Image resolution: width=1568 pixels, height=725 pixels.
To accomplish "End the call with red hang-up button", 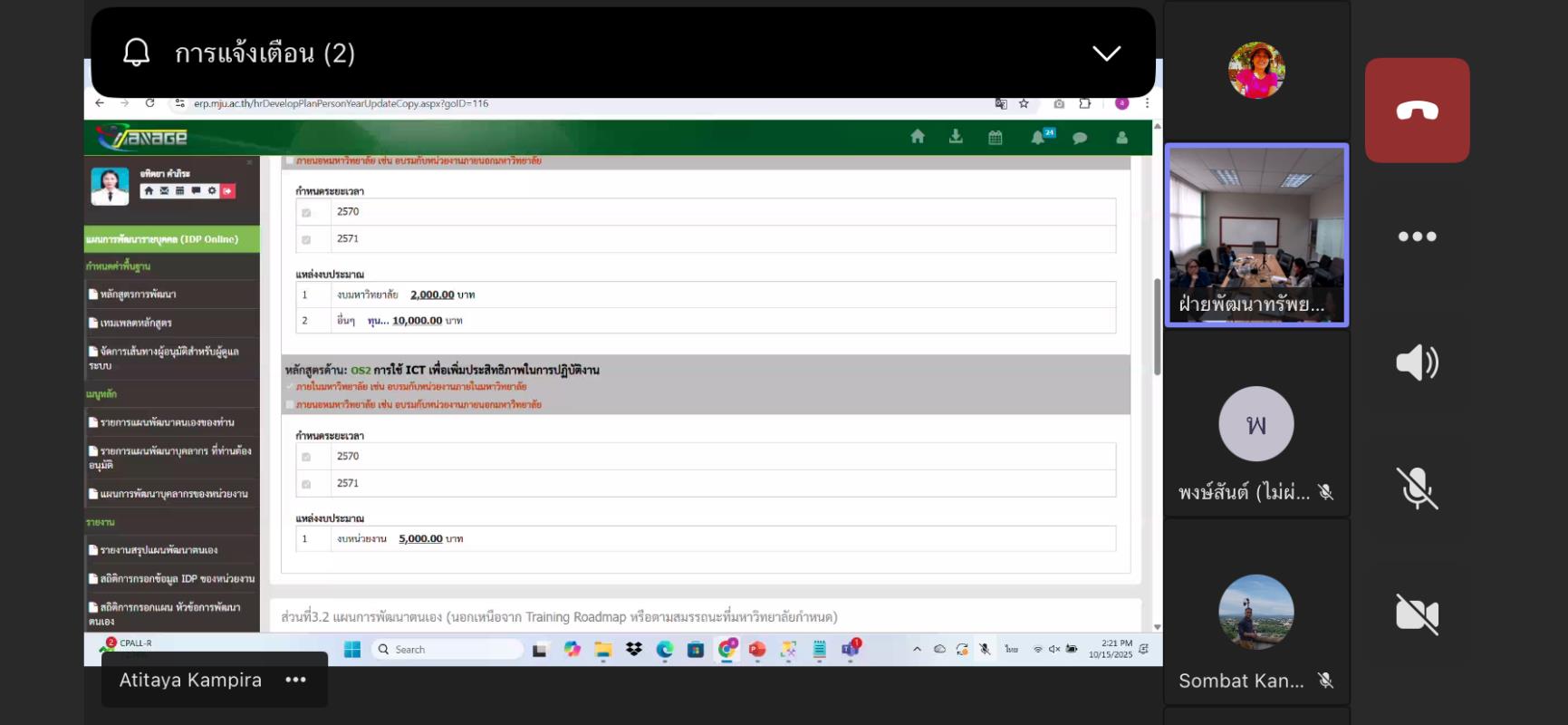I will point(1417,111).
